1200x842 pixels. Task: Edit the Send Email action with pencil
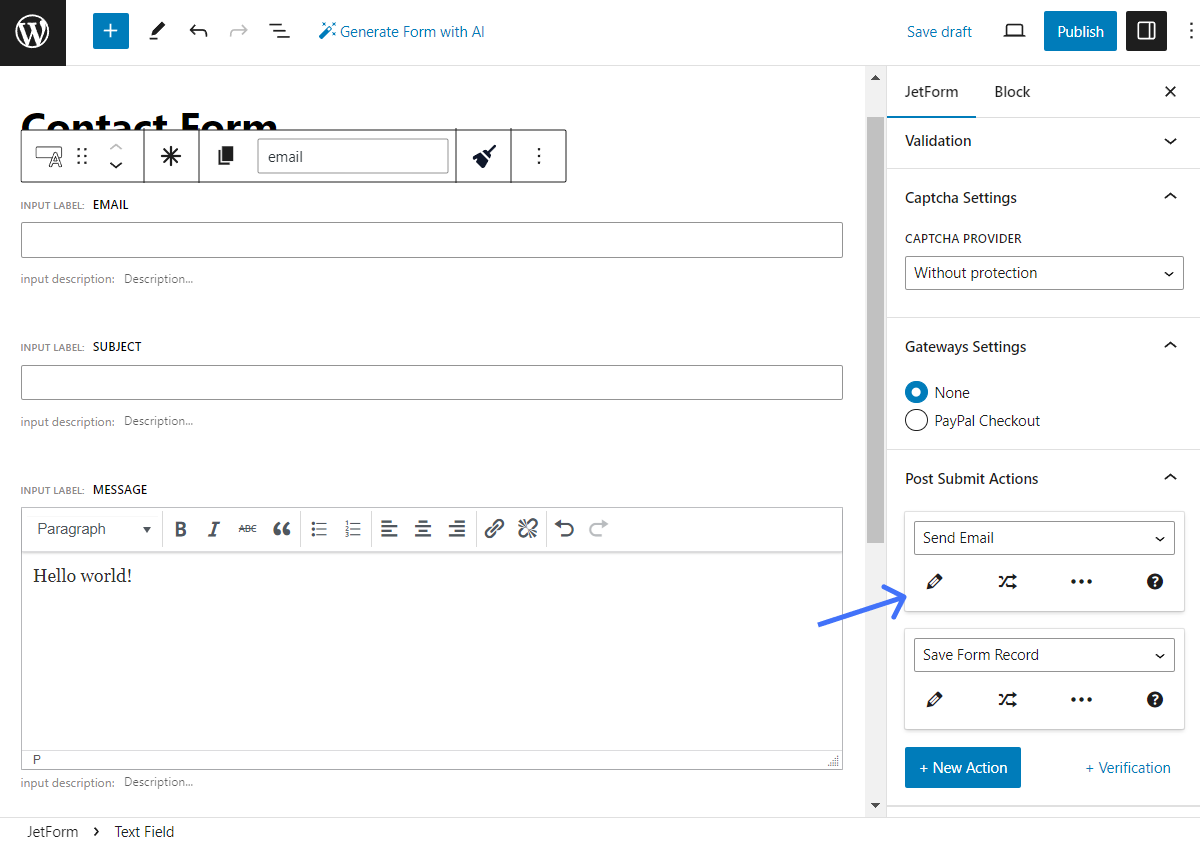(x=934, y=582)
